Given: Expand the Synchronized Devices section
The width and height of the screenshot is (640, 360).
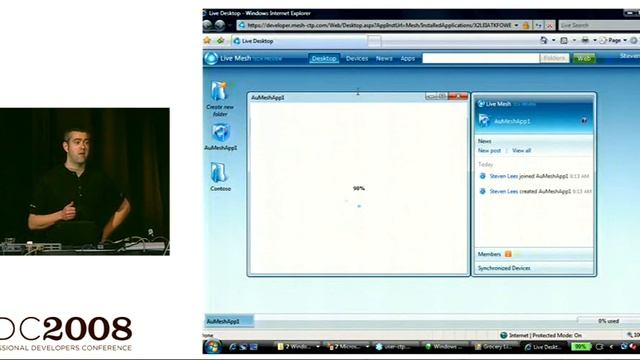Looking at the screenshot, I should click(x=534, y=268).
